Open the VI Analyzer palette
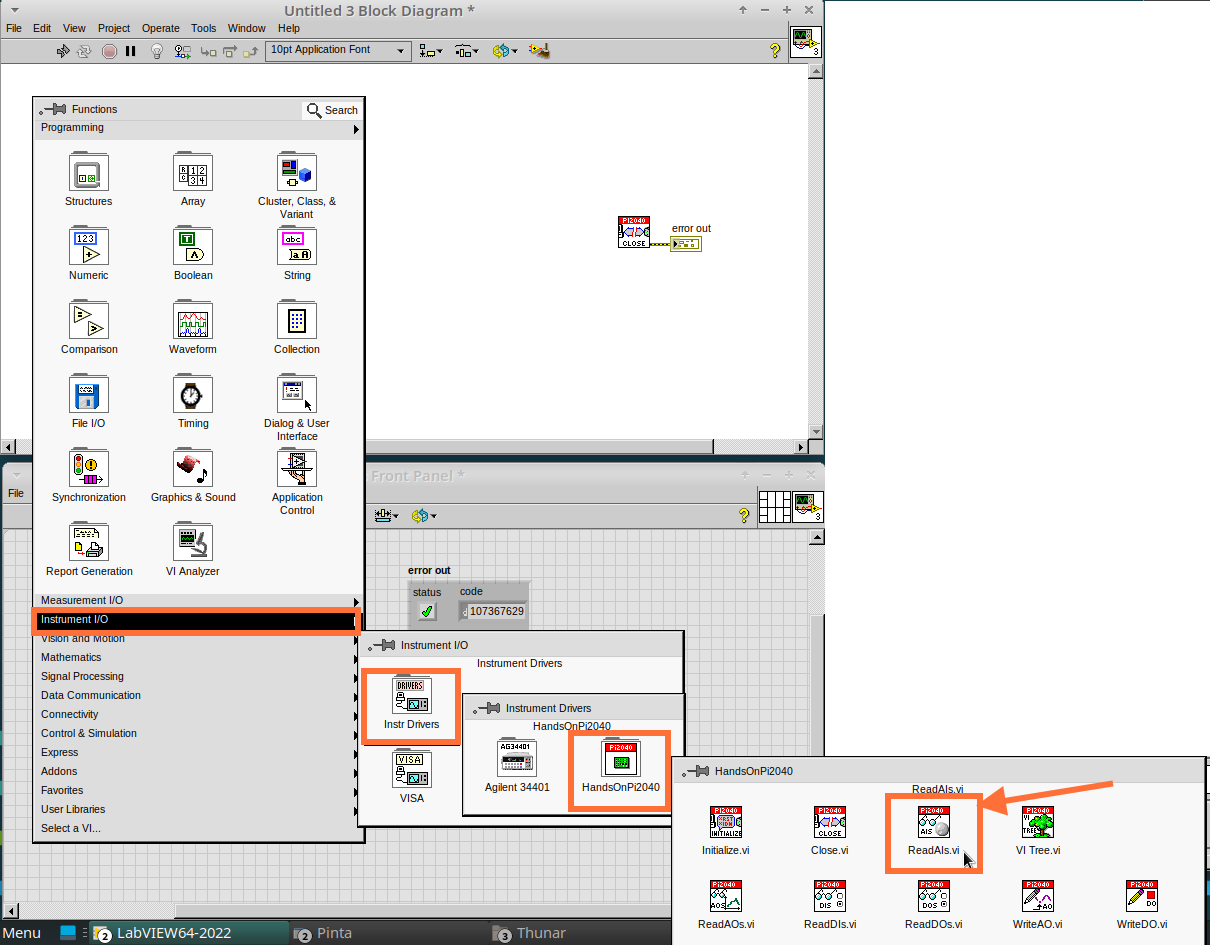The image size is (1210, 945). coord(193,550)
